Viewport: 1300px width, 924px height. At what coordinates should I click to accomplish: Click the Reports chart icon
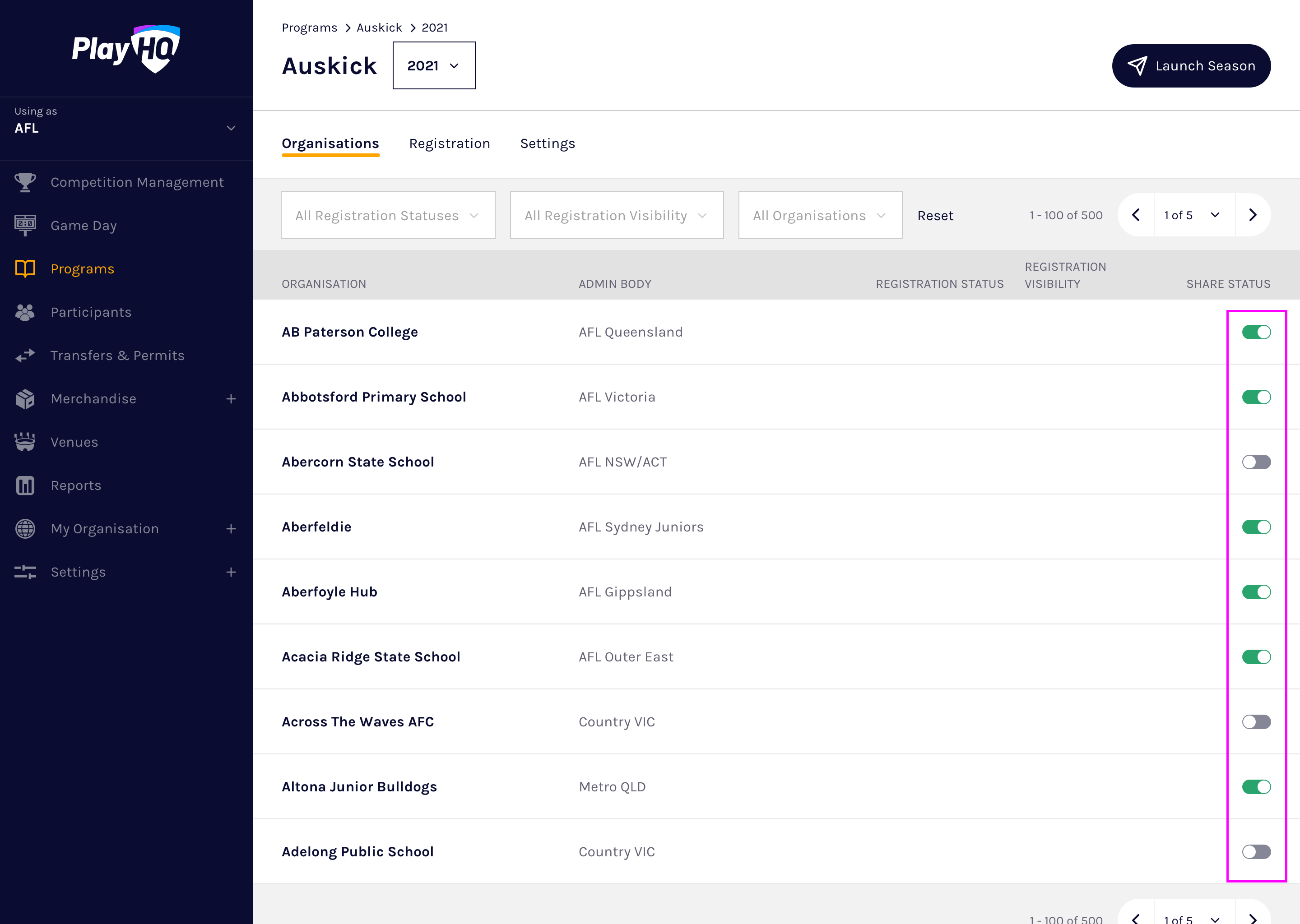point(25,485)
